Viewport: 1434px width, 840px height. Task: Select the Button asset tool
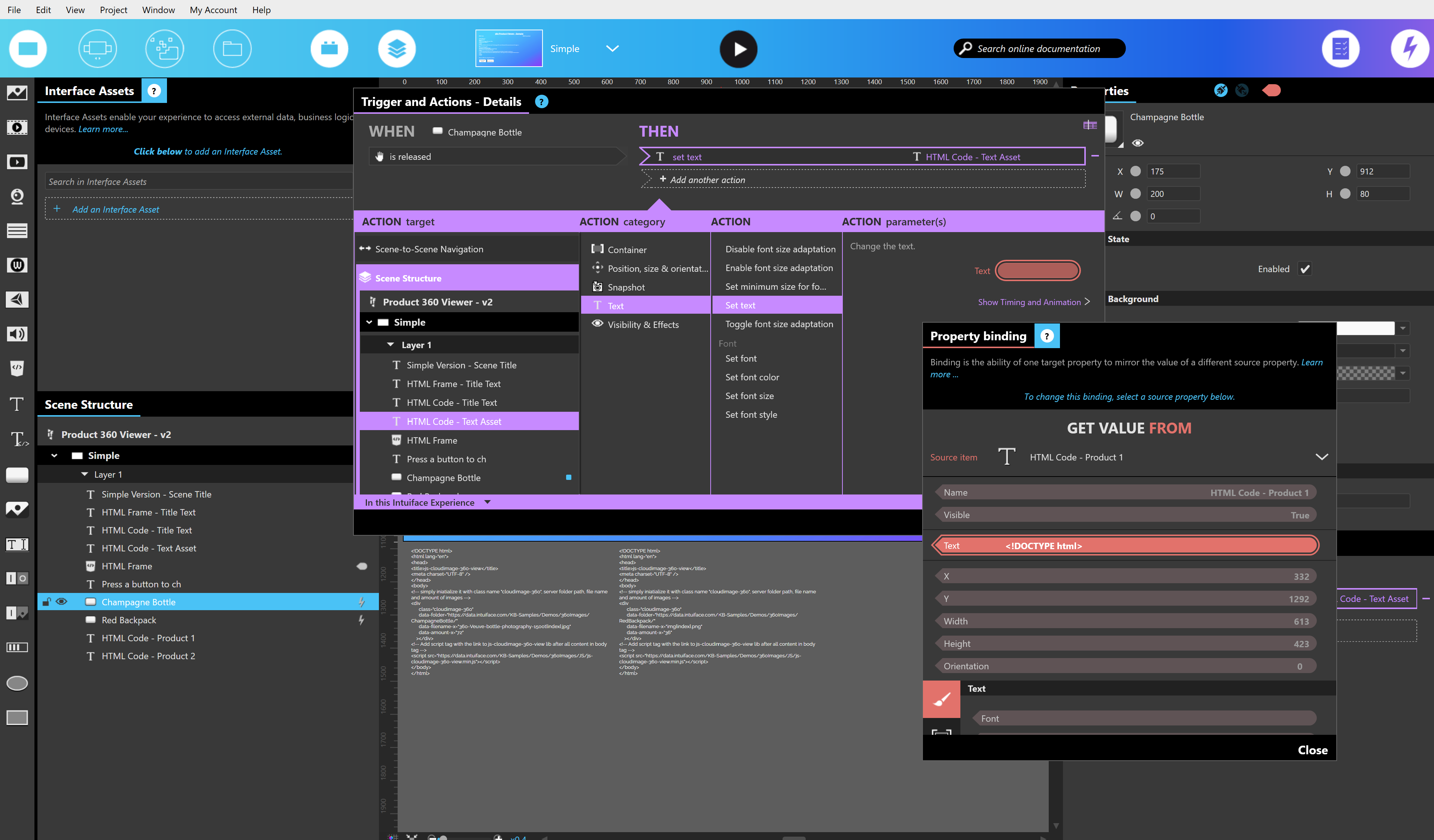click(x=17, y=475)
